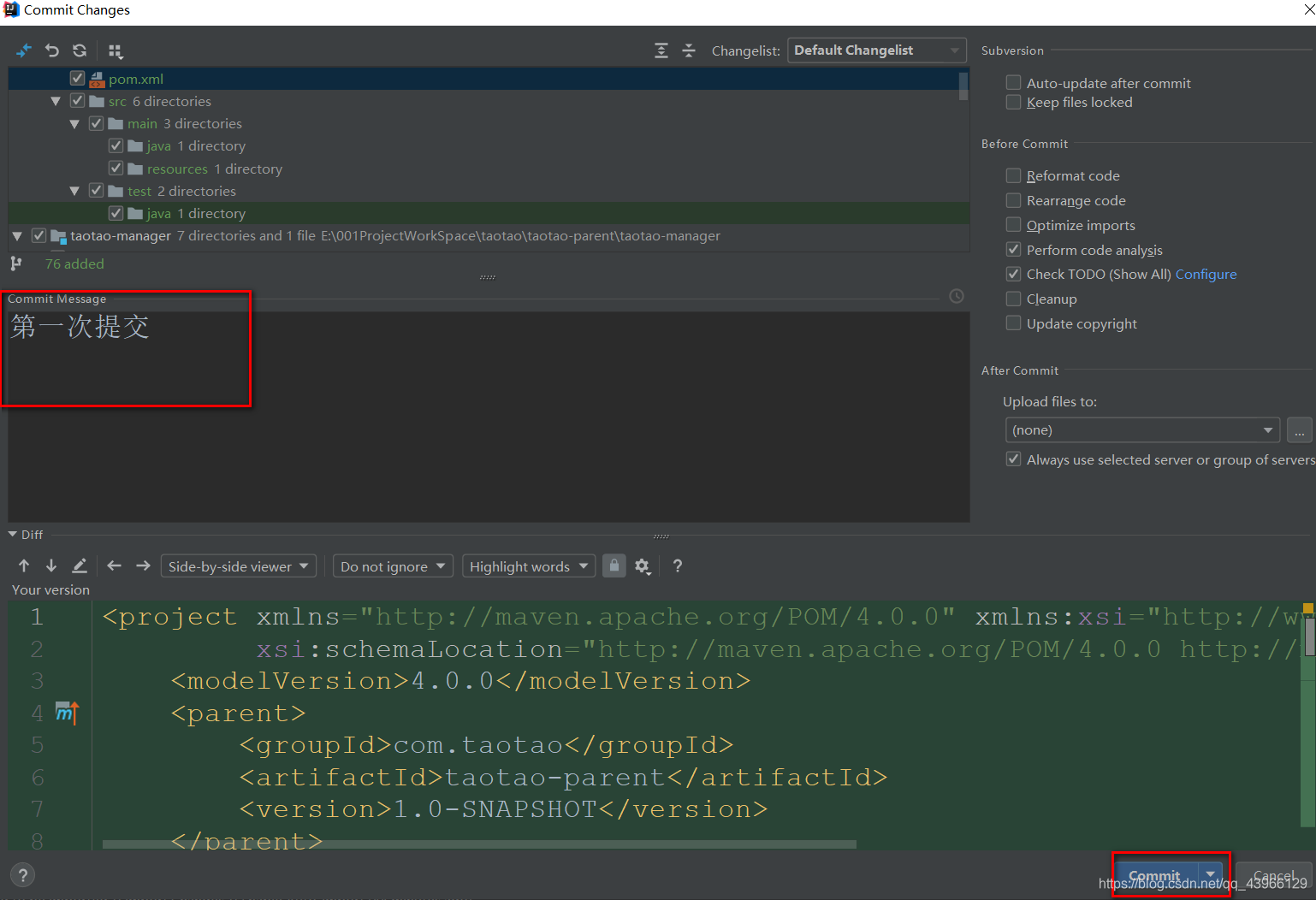Open the Do not ignore dropdown
Screen dimensions: 1316x900
coord(393,565)
